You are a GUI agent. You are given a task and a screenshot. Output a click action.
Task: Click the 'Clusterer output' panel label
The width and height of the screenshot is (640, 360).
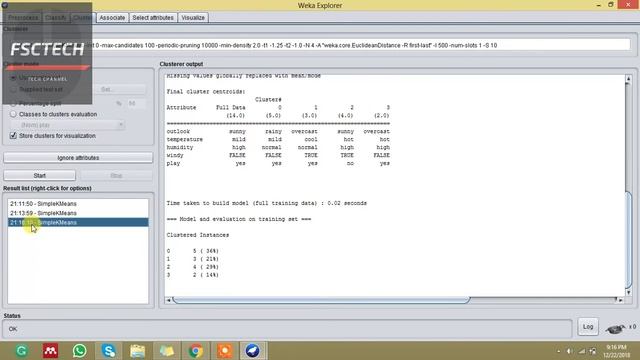coord(181,64)
